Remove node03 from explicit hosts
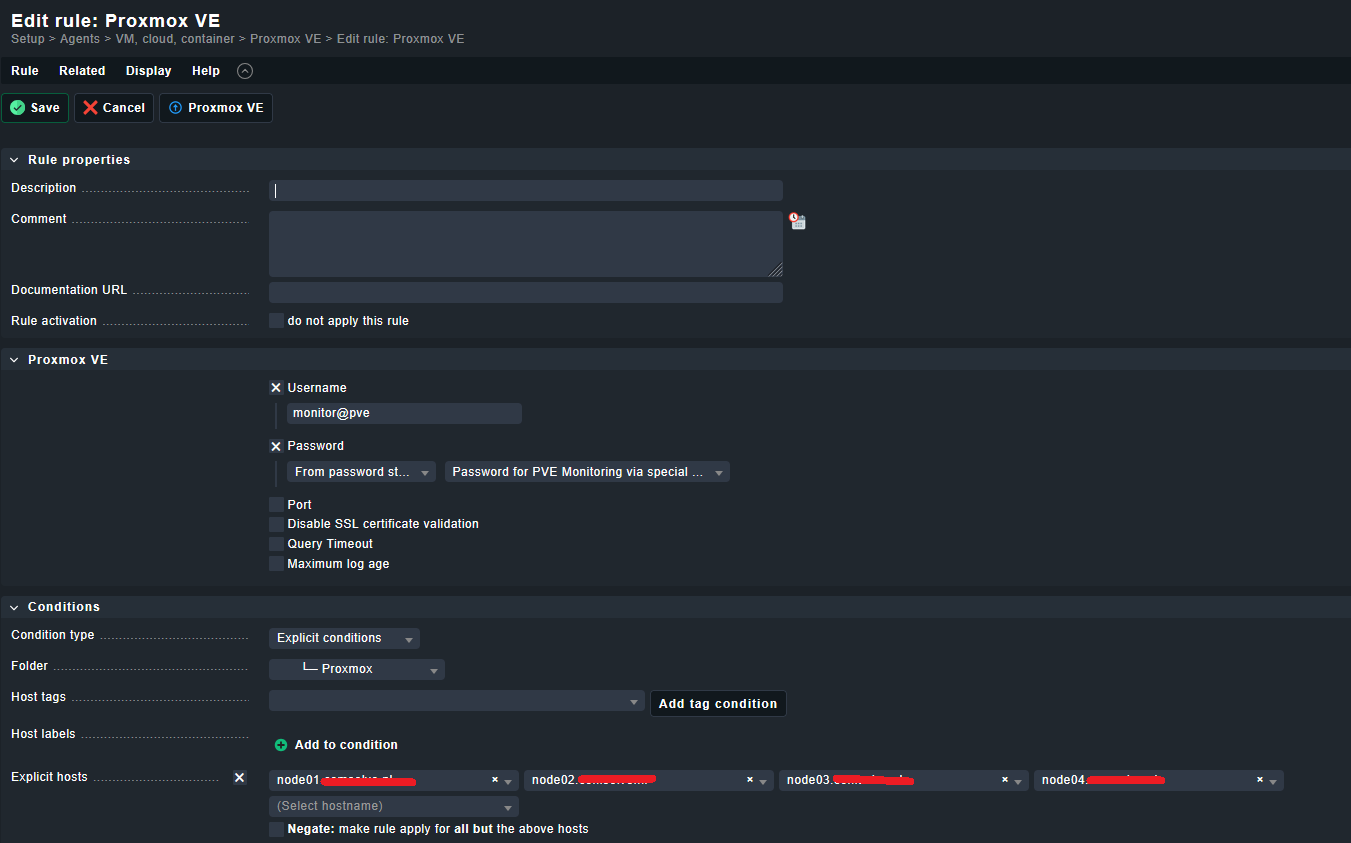This screenshot has height=843, width=1351. (x=1005, y=780)
